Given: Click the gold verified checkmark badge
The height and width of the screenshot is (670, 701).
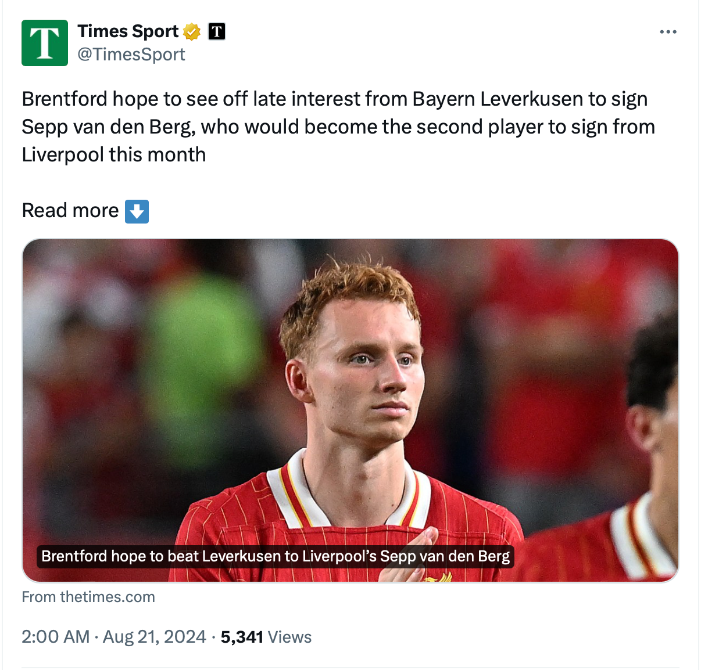Looking at the screenshot, I should [192, 32].
